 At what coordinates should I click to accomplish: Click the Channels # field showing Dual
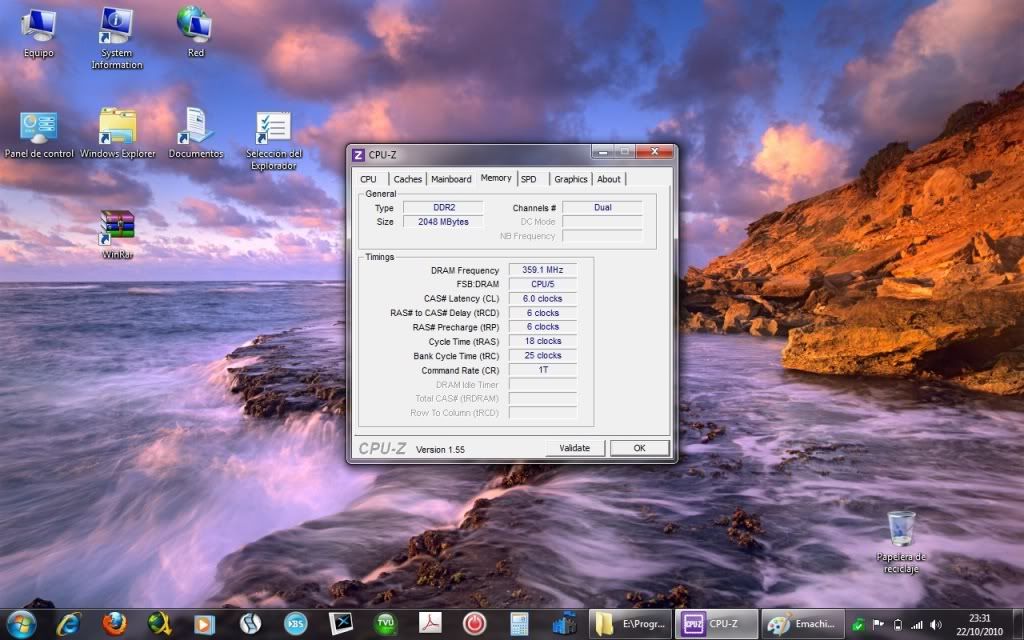(x=602, y=208)
